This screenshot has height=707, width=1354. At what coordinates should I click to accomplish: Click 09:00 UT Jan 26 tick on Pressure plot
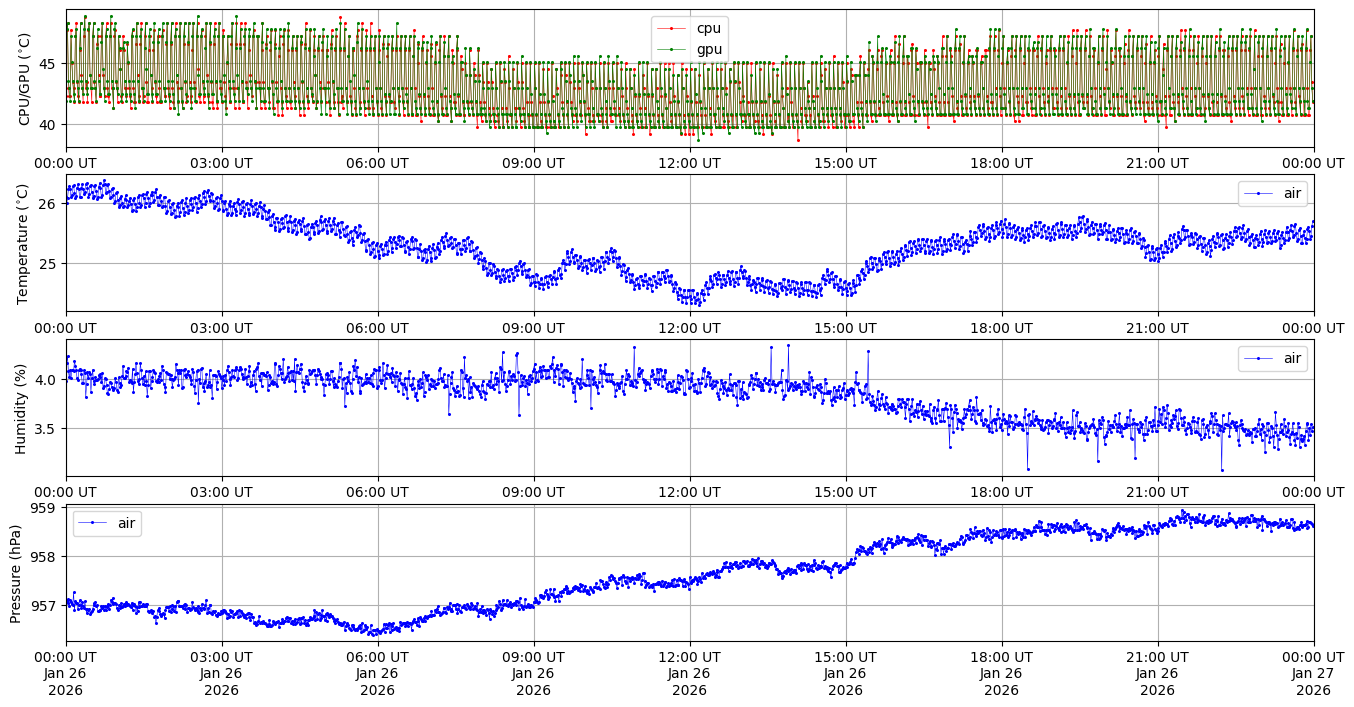533,673
